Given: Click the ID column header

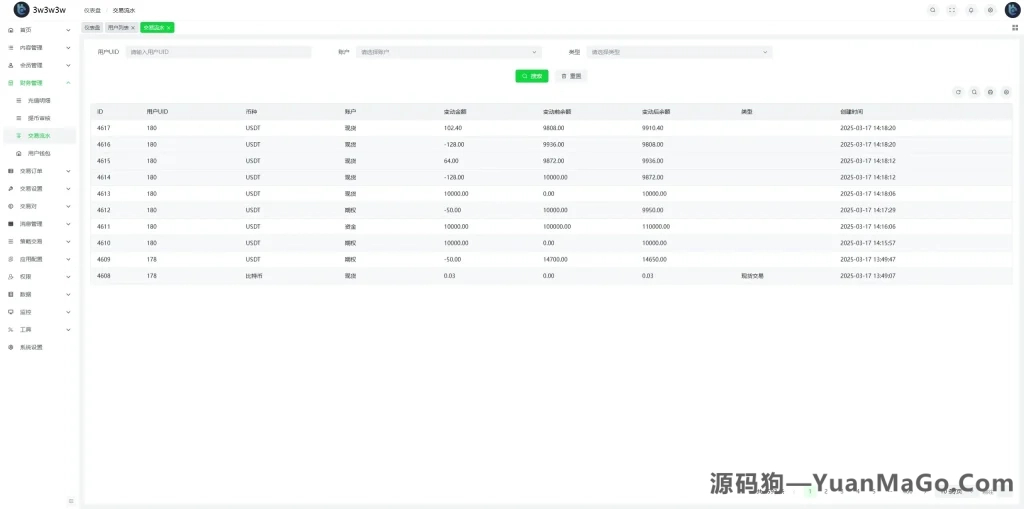Looking at the screenshot, I should (101, 112).
